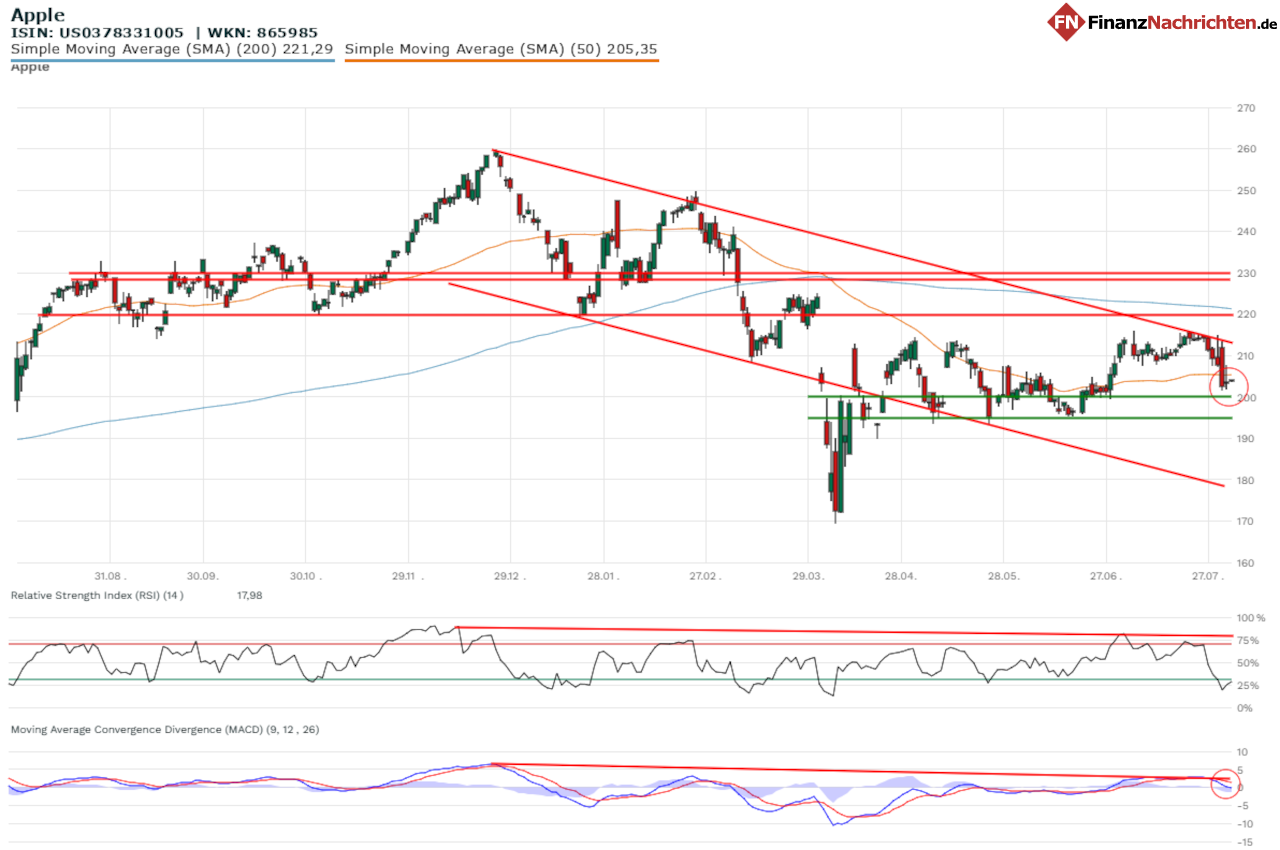This screenshot has height=850, width=1280.
Task: Toggle the SMA (50) 205,35 legend entry
Action: [x=500, y=48]
